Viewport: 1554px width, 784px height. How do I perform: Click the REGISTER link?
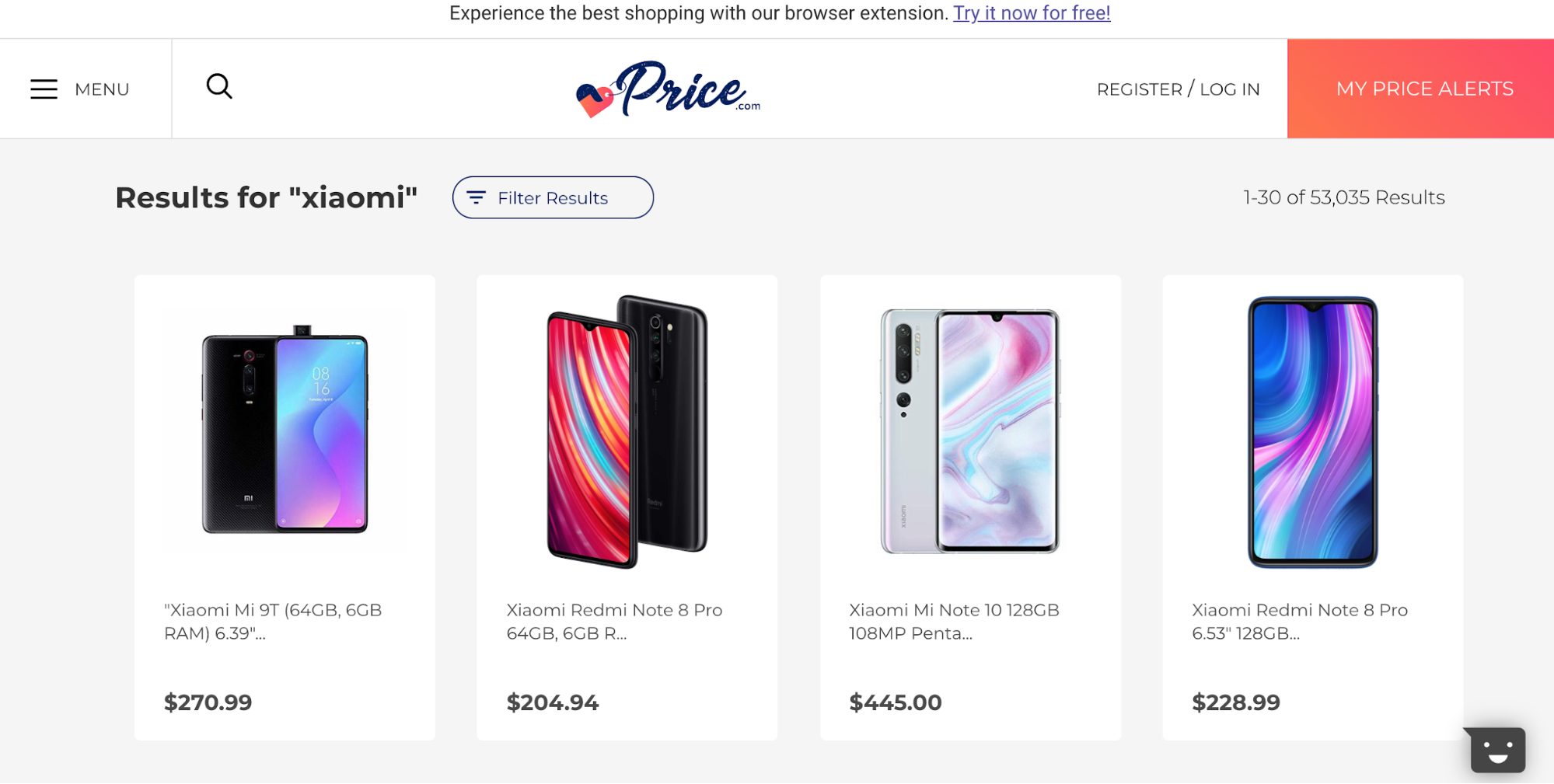click(x=1139, y=89)
